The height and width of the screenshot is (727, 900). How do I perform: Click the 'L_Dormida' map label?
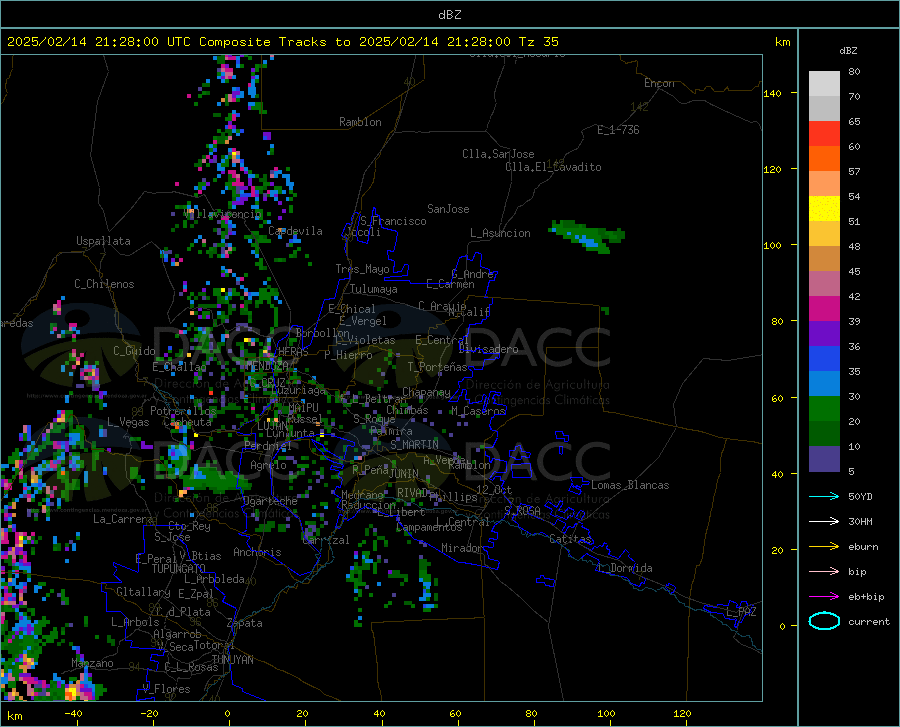point(624,568)
